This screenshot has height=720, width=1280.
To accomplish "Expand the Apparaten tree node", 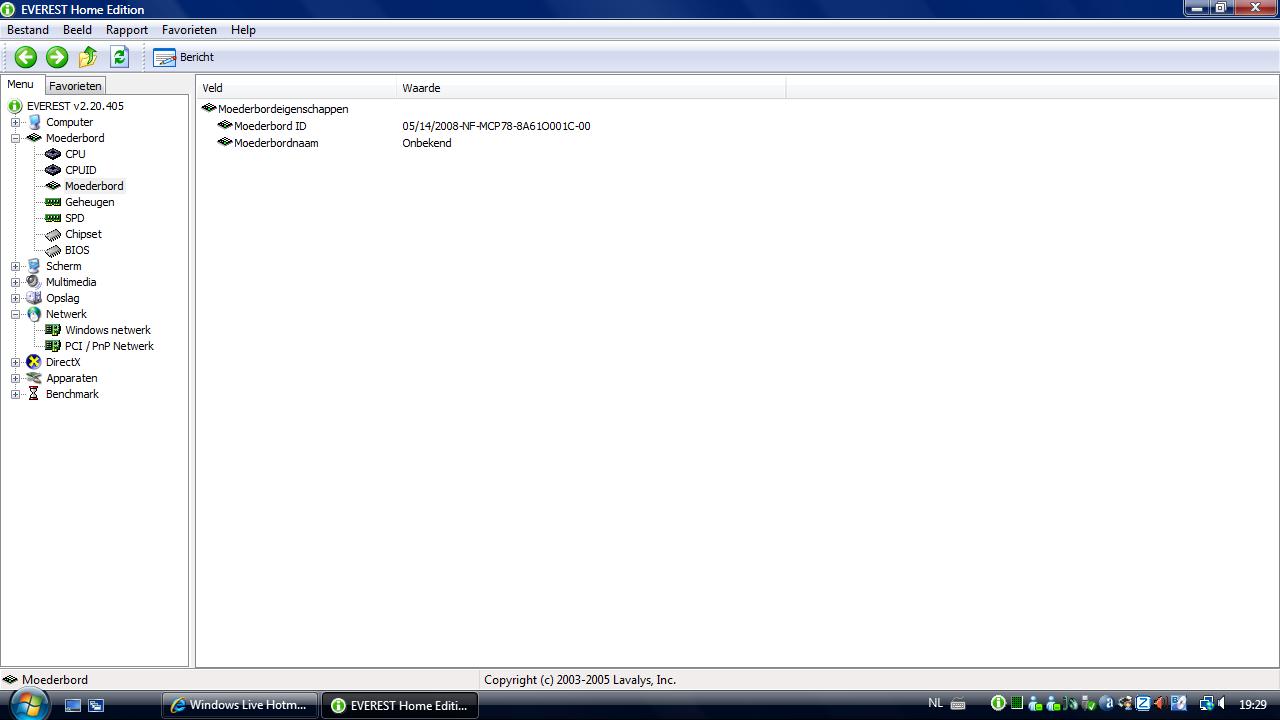I will [x=15, y=378].
